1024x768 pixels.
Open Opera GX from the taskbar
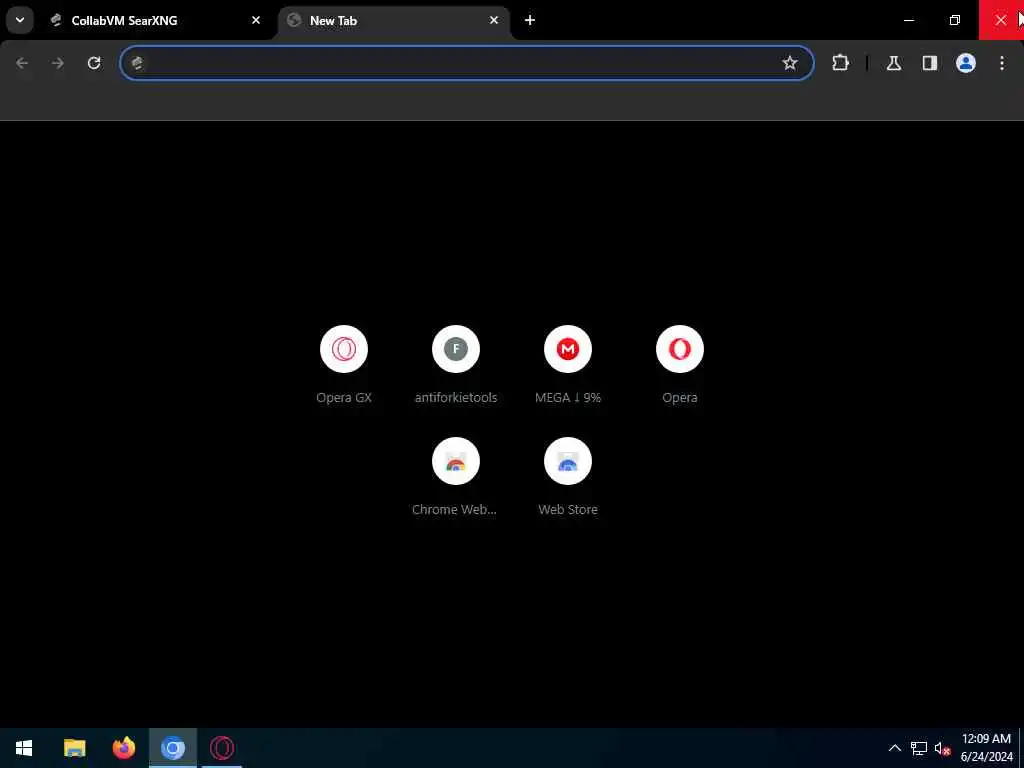(x=222, y=748)
